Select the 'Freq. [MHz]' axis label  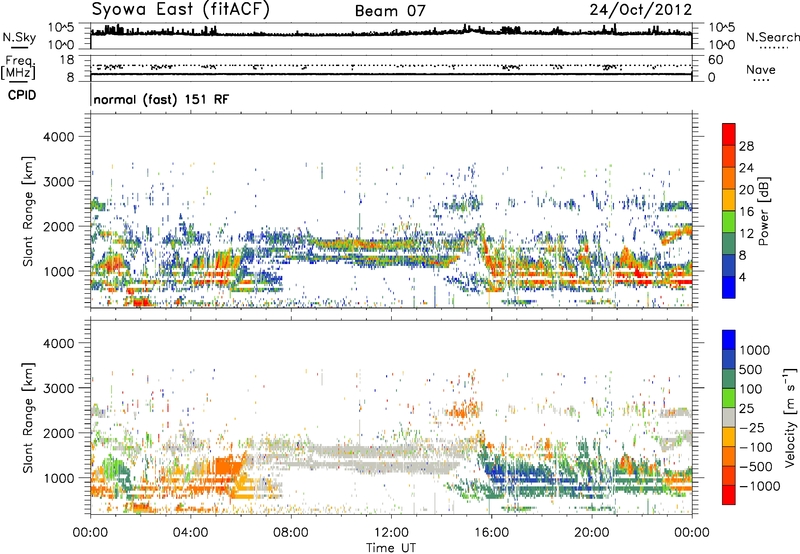18,68
